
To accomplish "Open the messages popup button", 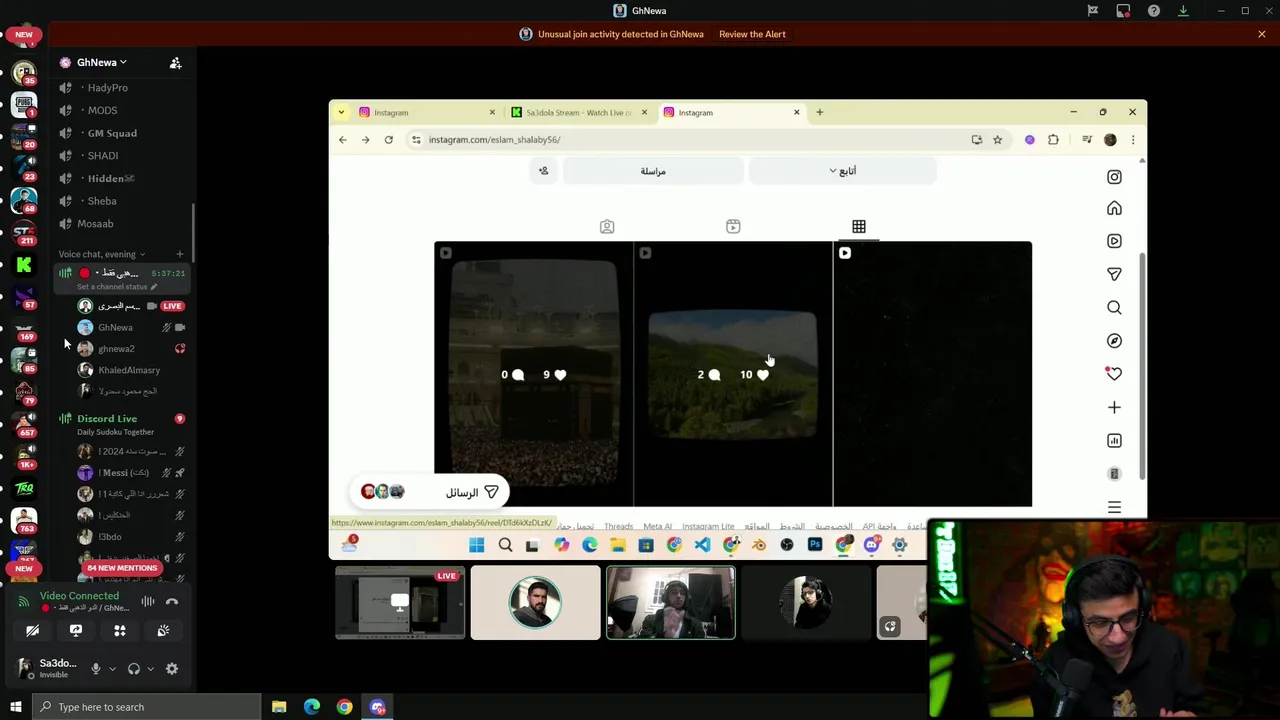I will [429, 492].
